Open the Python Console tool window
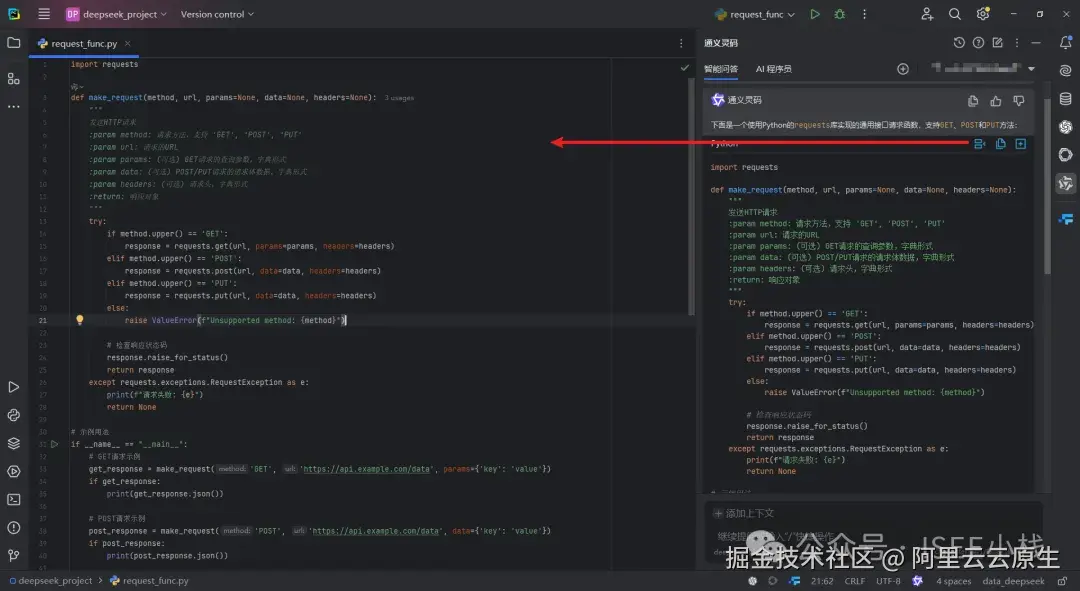This screenshot has width=1080, height=591. (x=13, y=415)
